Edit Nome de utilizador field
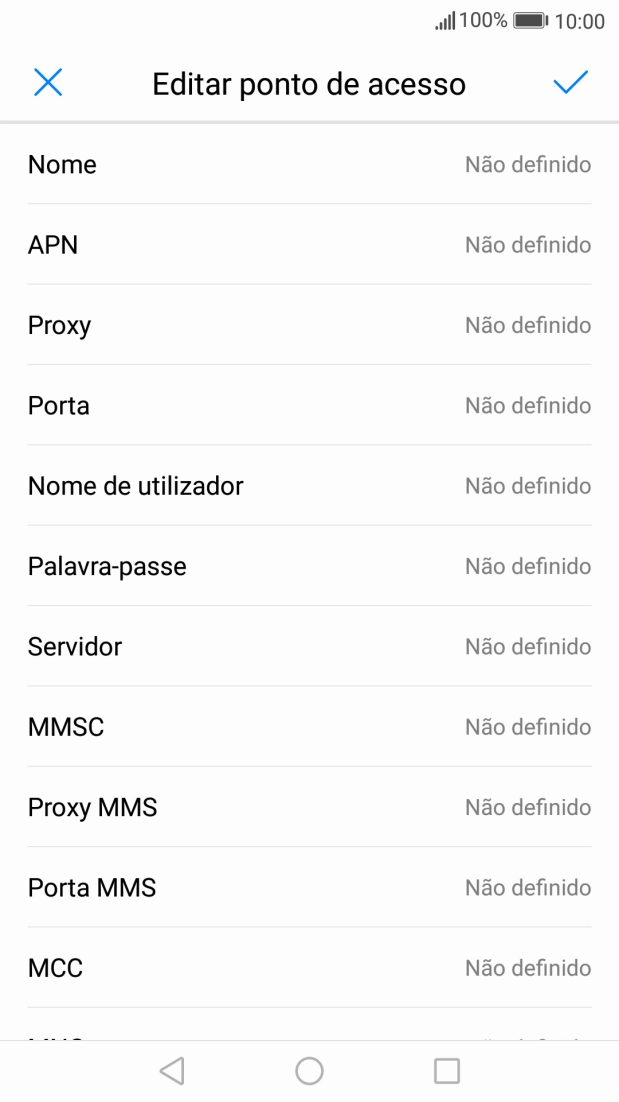The width and height of the screenshot is (619, 1102). pyautogui.click(x=309, y=486)
